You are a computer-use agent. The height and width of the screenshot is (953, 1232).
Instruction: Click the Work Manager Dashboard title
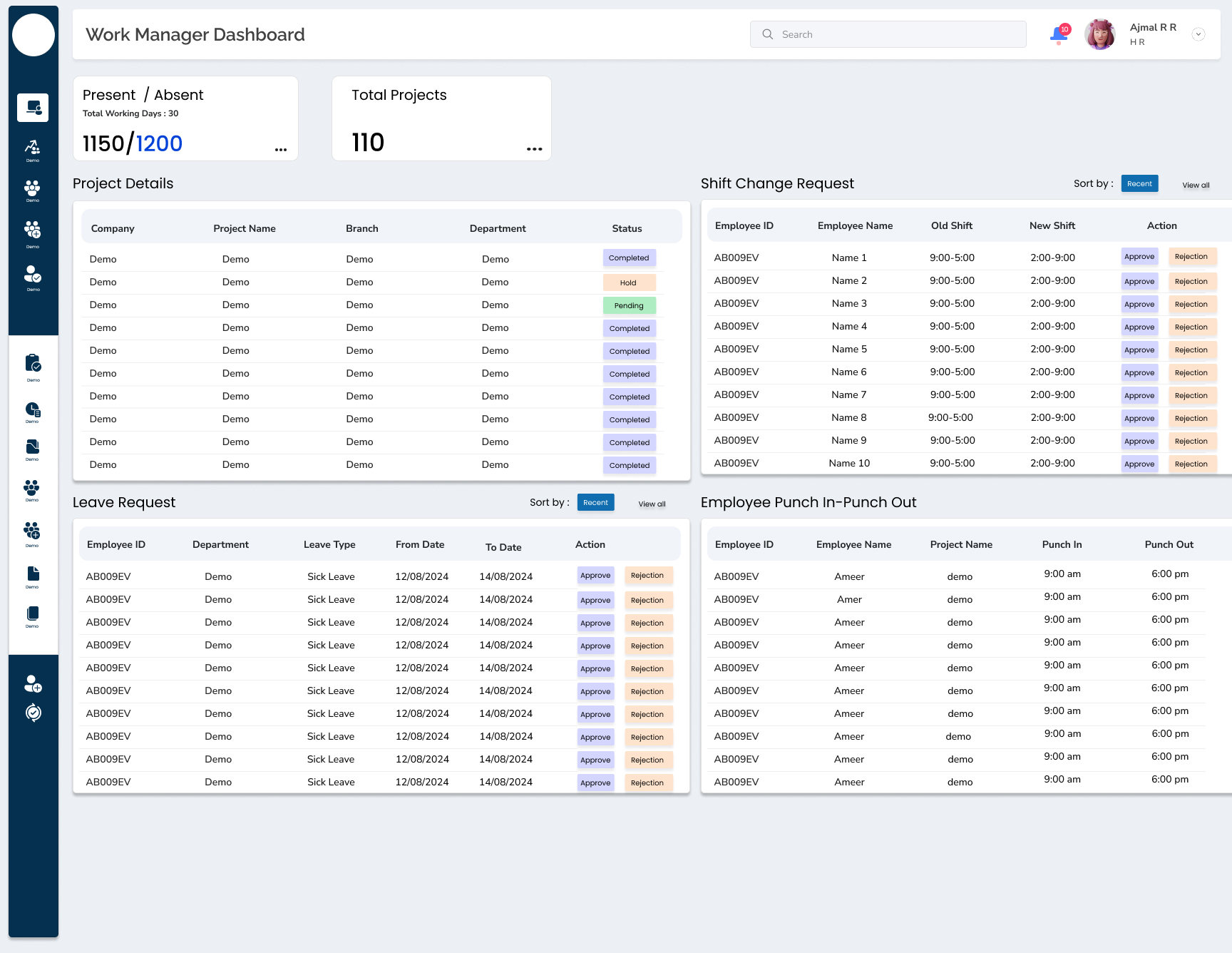pos(195,35)
